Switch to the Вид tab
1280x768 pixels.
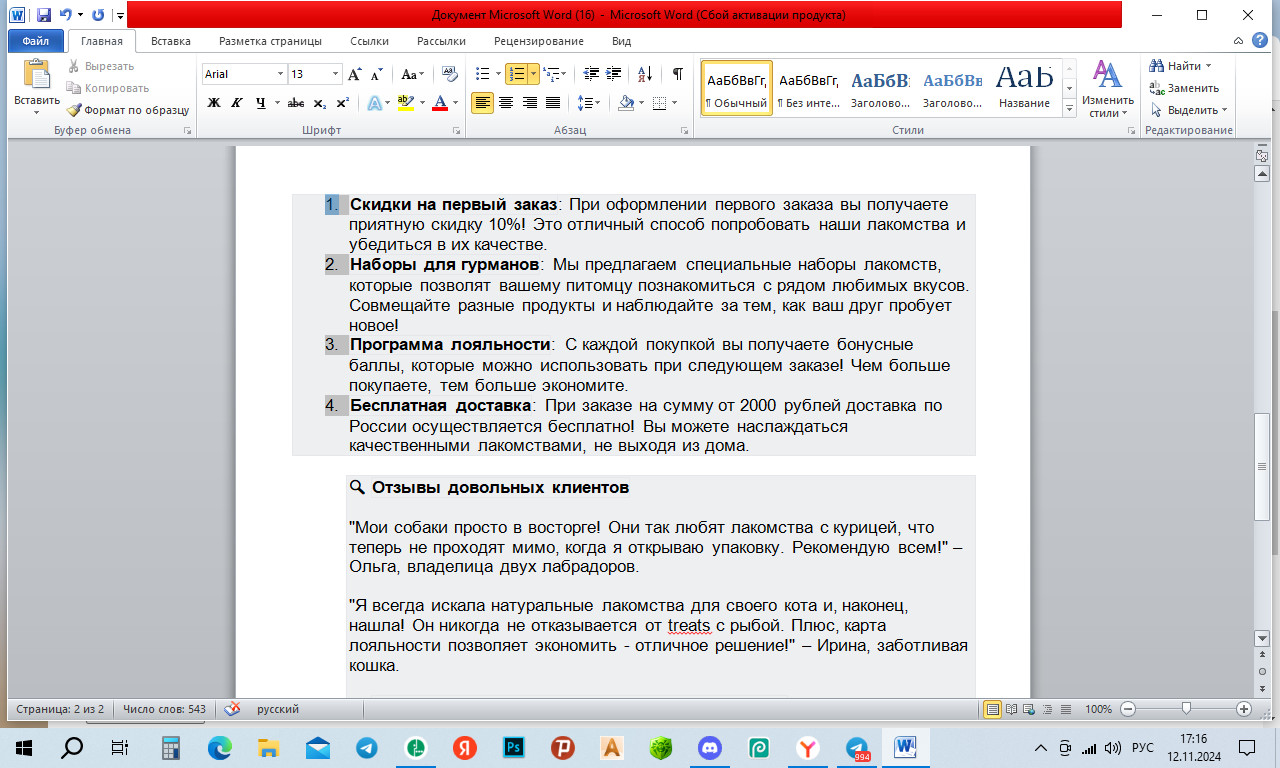(621, 41)
